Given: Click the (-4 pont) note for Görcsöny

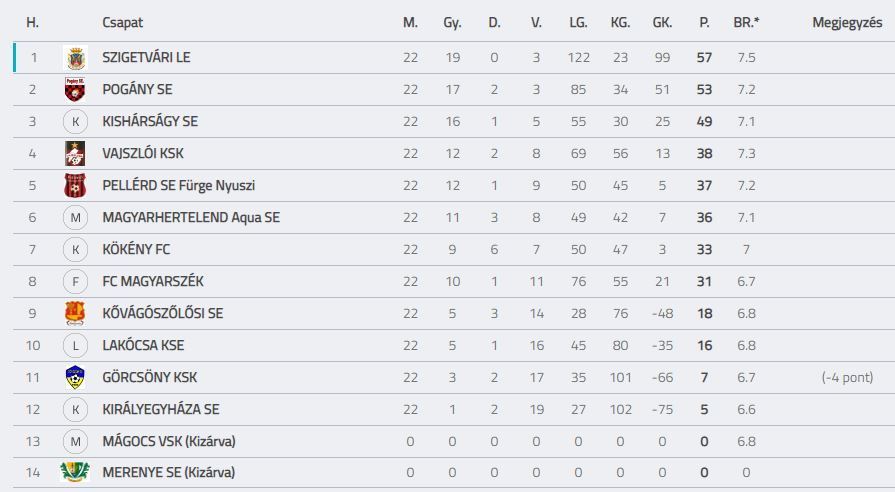Looking at the screenshot, I should point(847,377).
